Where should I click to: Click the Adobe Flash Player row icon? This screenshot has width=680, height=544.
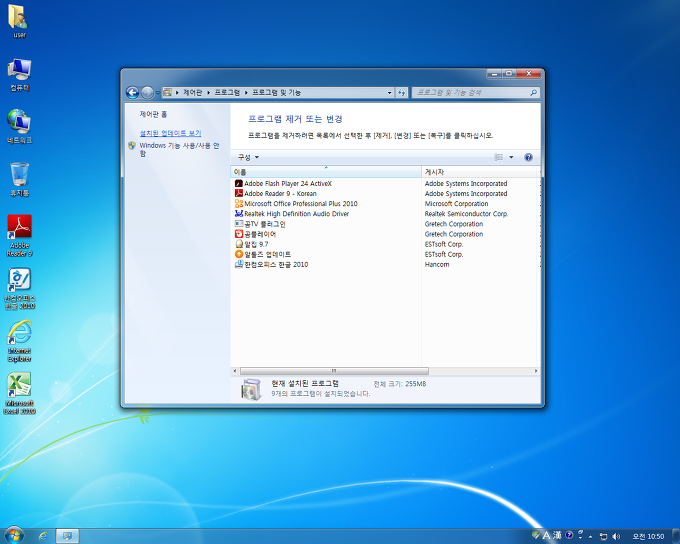[x=239, y=184]
